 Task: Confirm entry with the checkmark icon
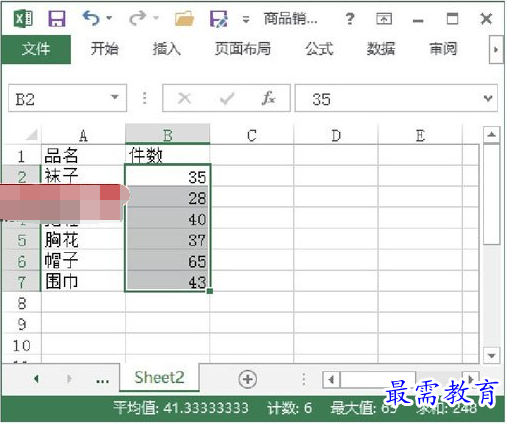coord(227,98)
